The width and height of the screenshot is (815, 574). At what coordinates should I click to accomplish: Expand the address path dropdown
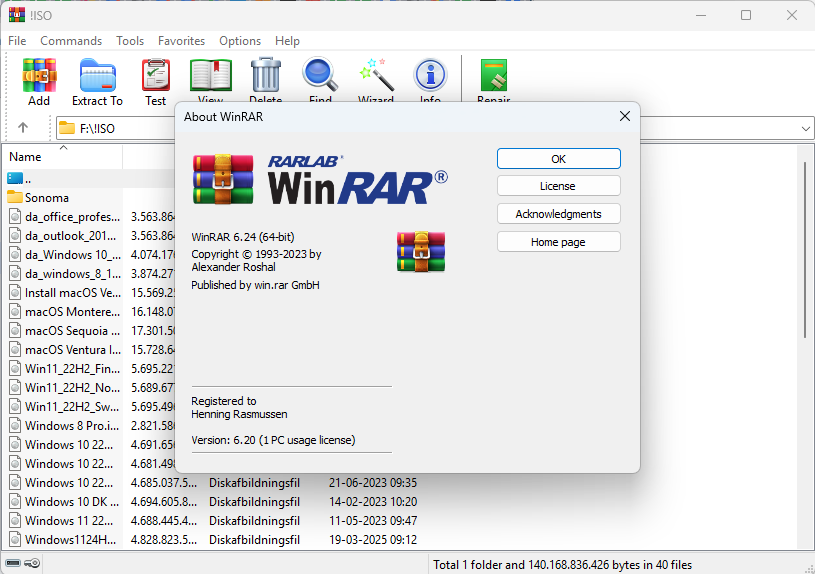[x=805, y=128]
